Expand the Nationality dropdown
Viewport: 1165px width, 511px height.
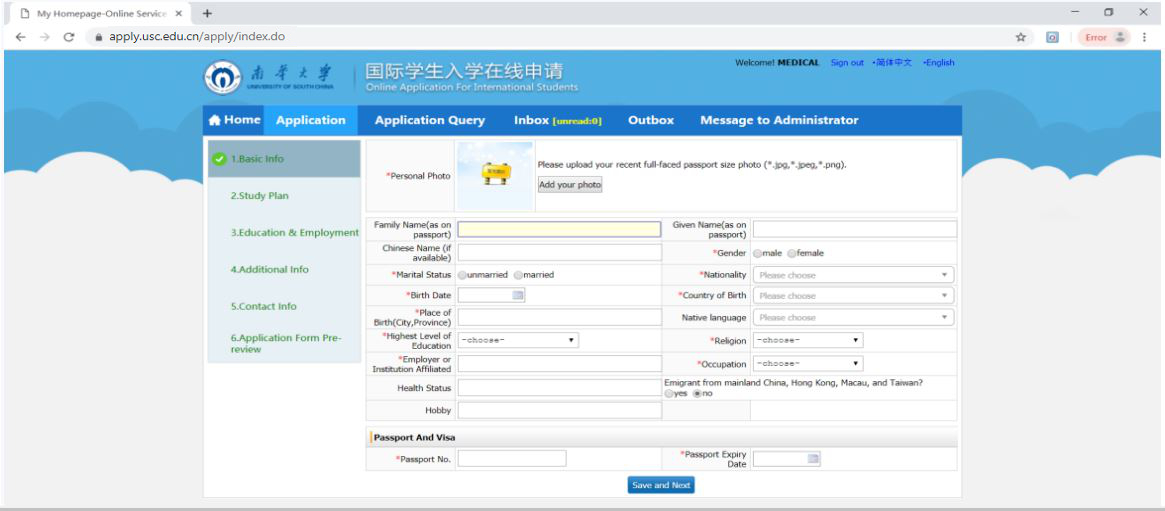pyautogui.click(x=853, y=275)
